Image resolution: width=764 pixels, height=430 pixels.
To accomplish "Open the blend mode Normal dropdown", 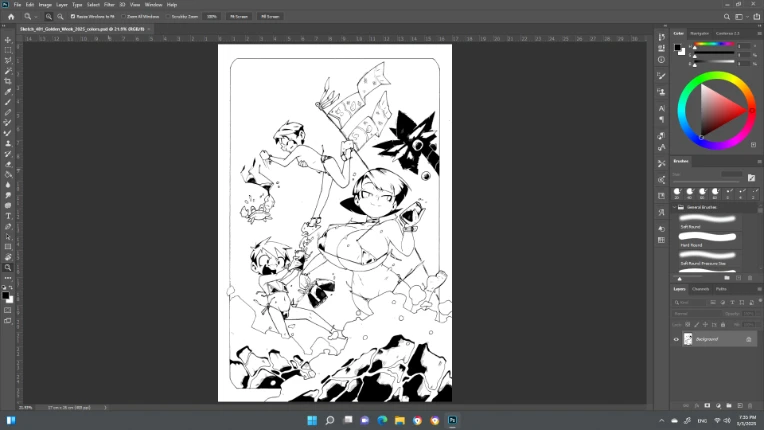I will [697, 314].
